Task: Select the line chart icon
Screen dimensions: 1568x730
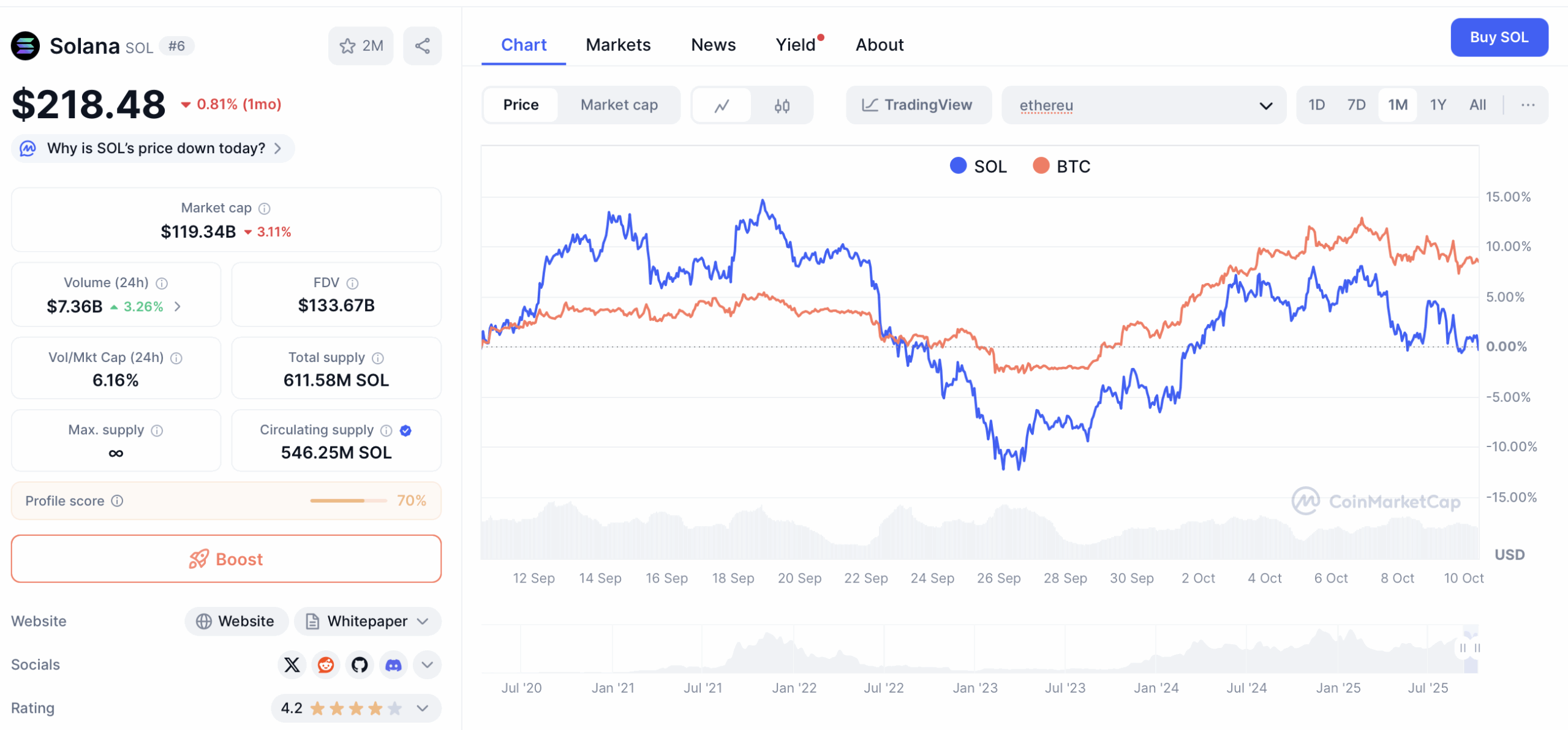Action: [x=722, y=106]
